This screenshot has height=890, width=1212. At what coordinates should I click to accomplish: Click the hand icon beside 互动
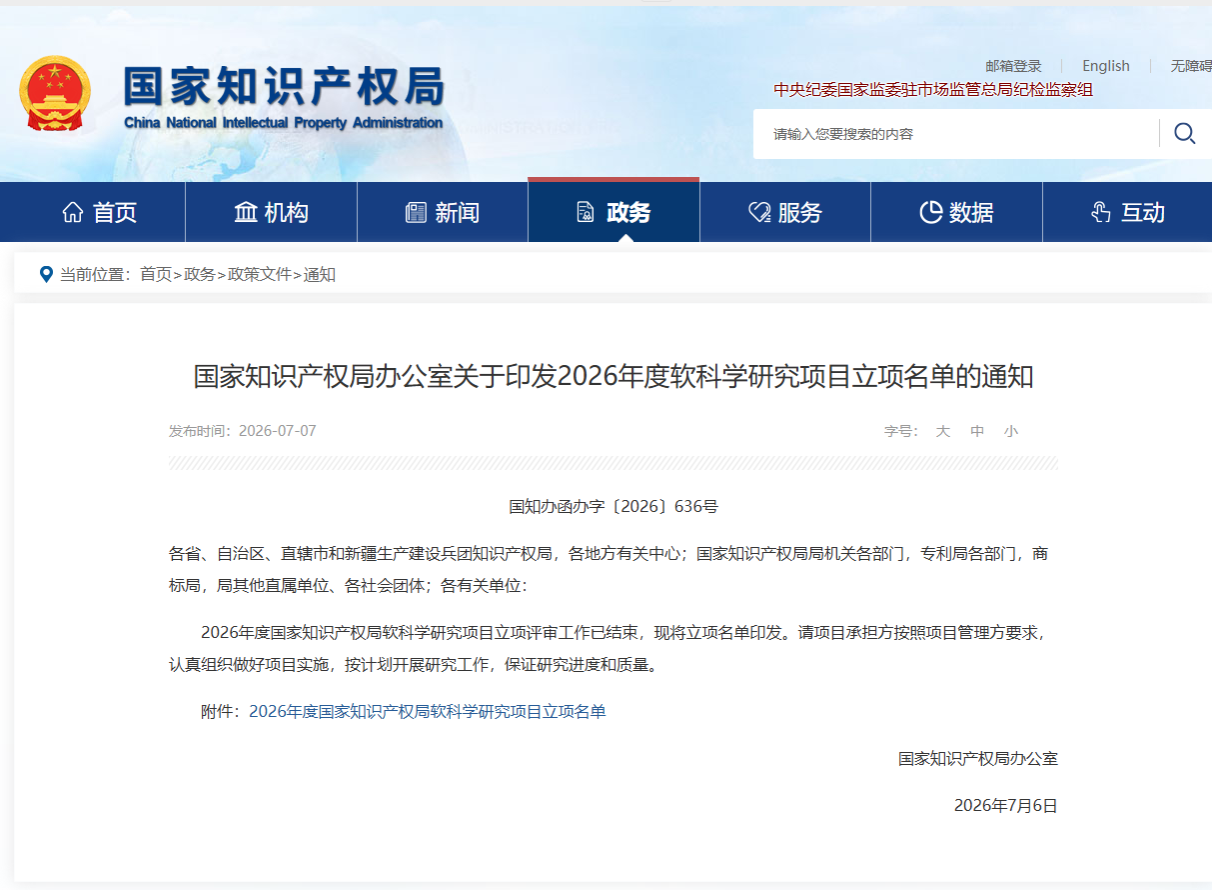pyautogui.click(x=1101, y=212)
